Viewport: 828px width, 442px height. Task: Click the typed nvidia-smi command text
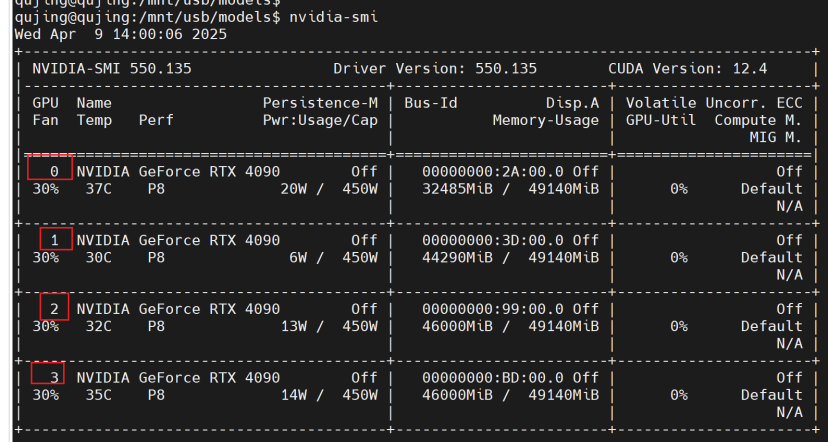[x=334, y=17]
